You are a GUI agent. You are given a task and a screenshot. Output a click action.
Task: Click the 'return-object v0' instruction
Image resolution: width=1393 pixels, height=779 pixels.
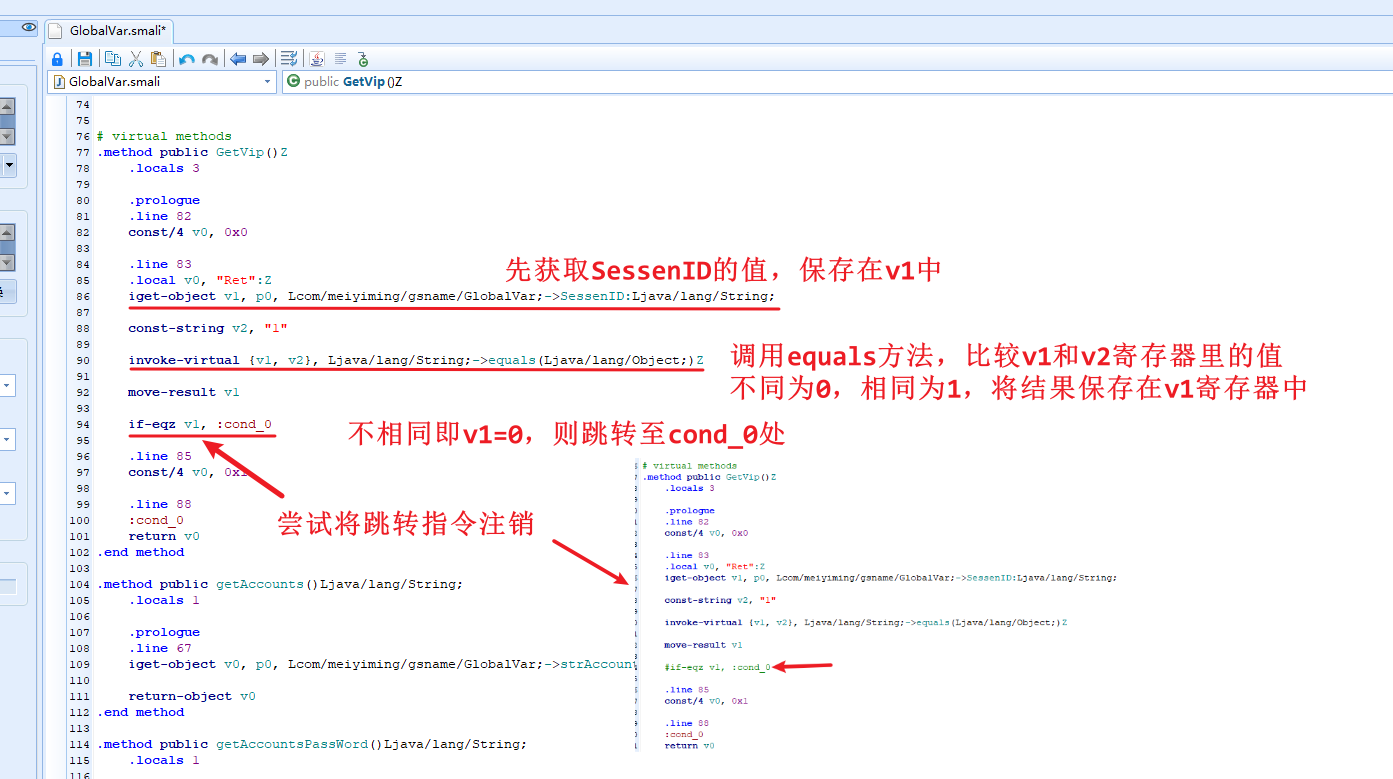192,696
